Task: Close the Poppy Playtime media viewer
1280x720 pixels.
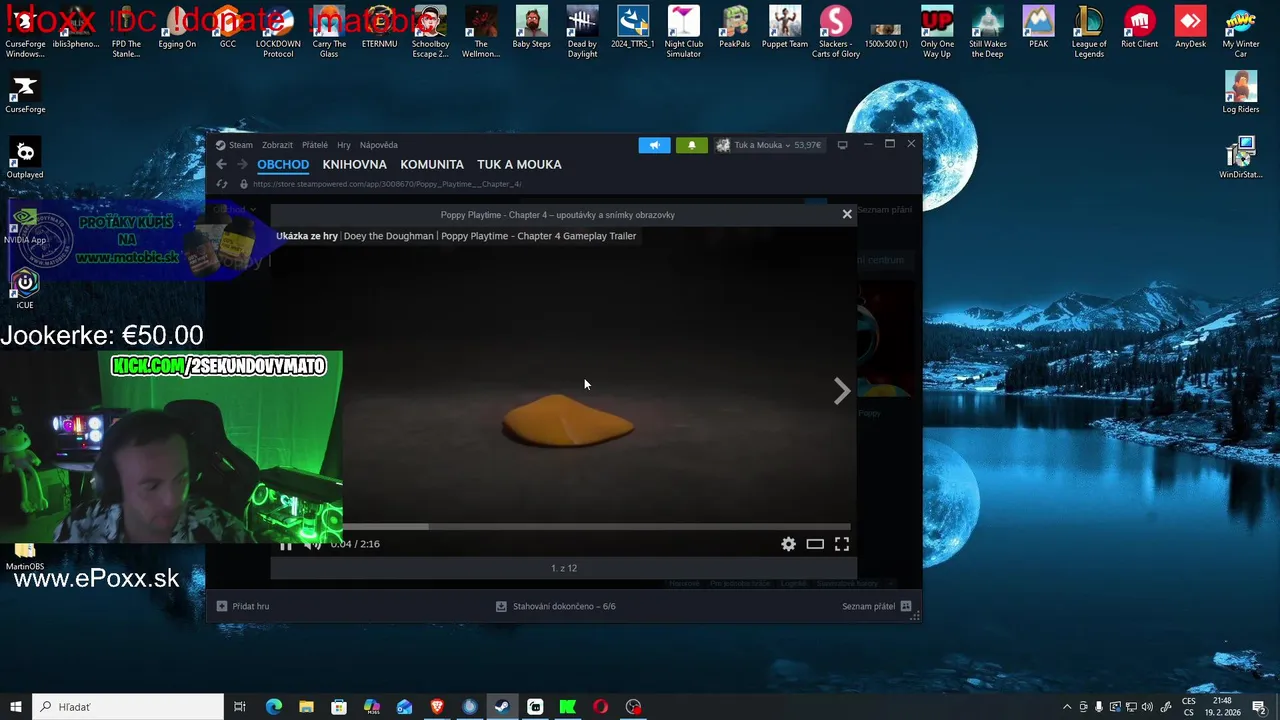Action: pos(847,214)
